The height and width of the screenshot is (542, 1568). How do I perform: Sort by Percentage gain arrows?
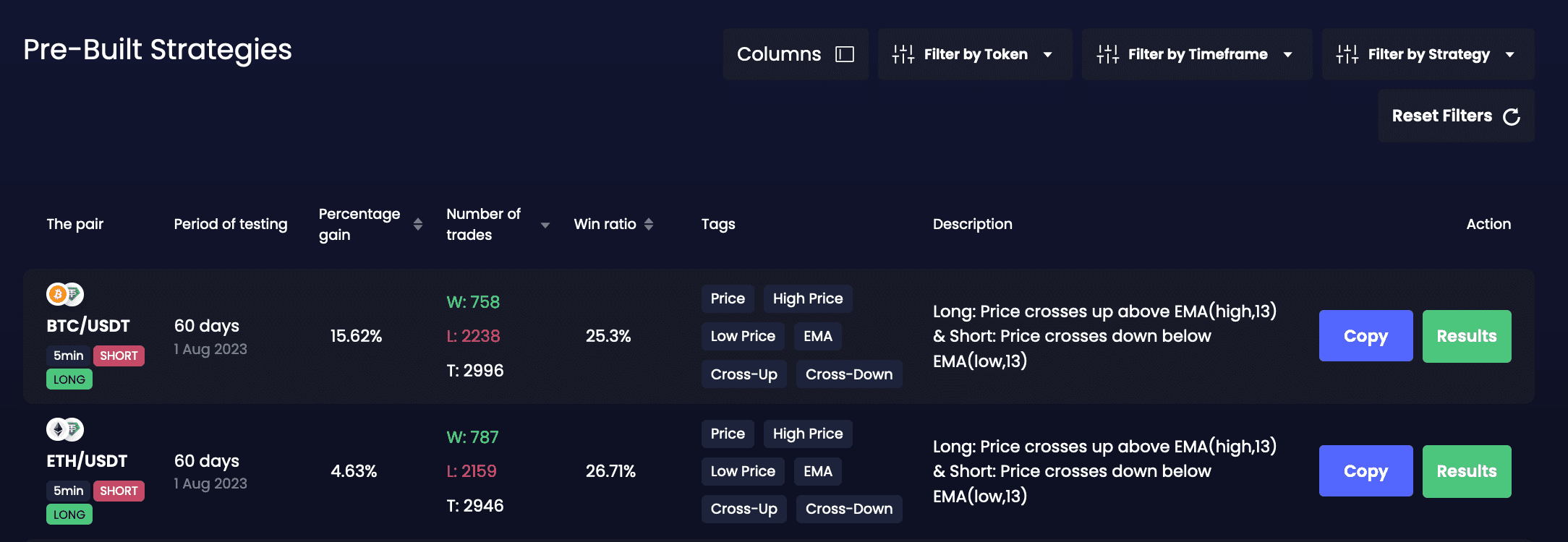[418, 224]
